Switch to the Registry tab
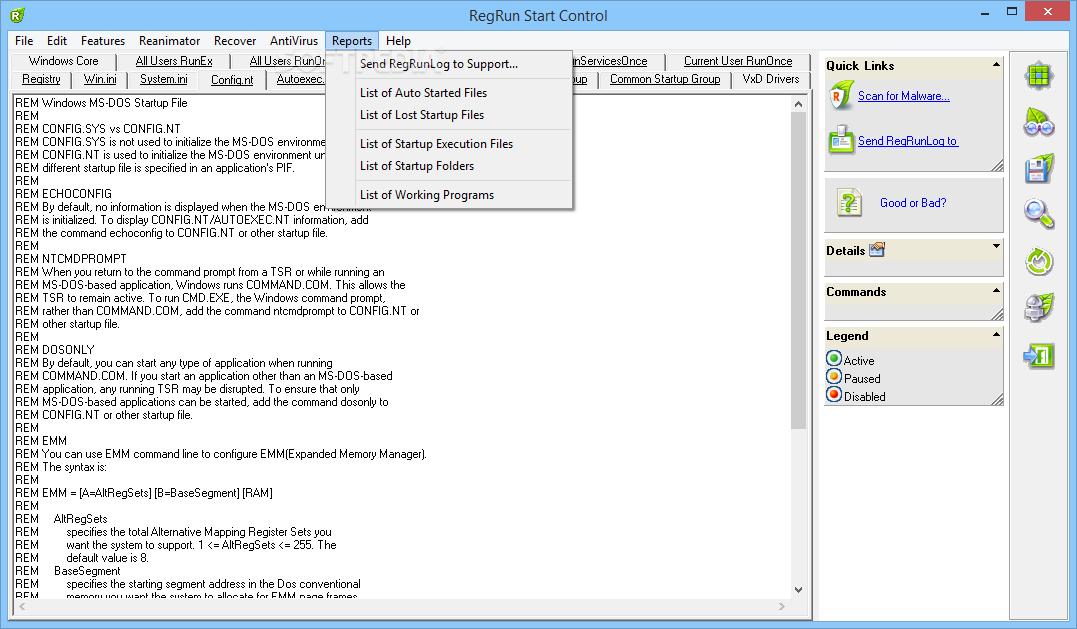The image size is (1077, 629). [x=41, y=79]
